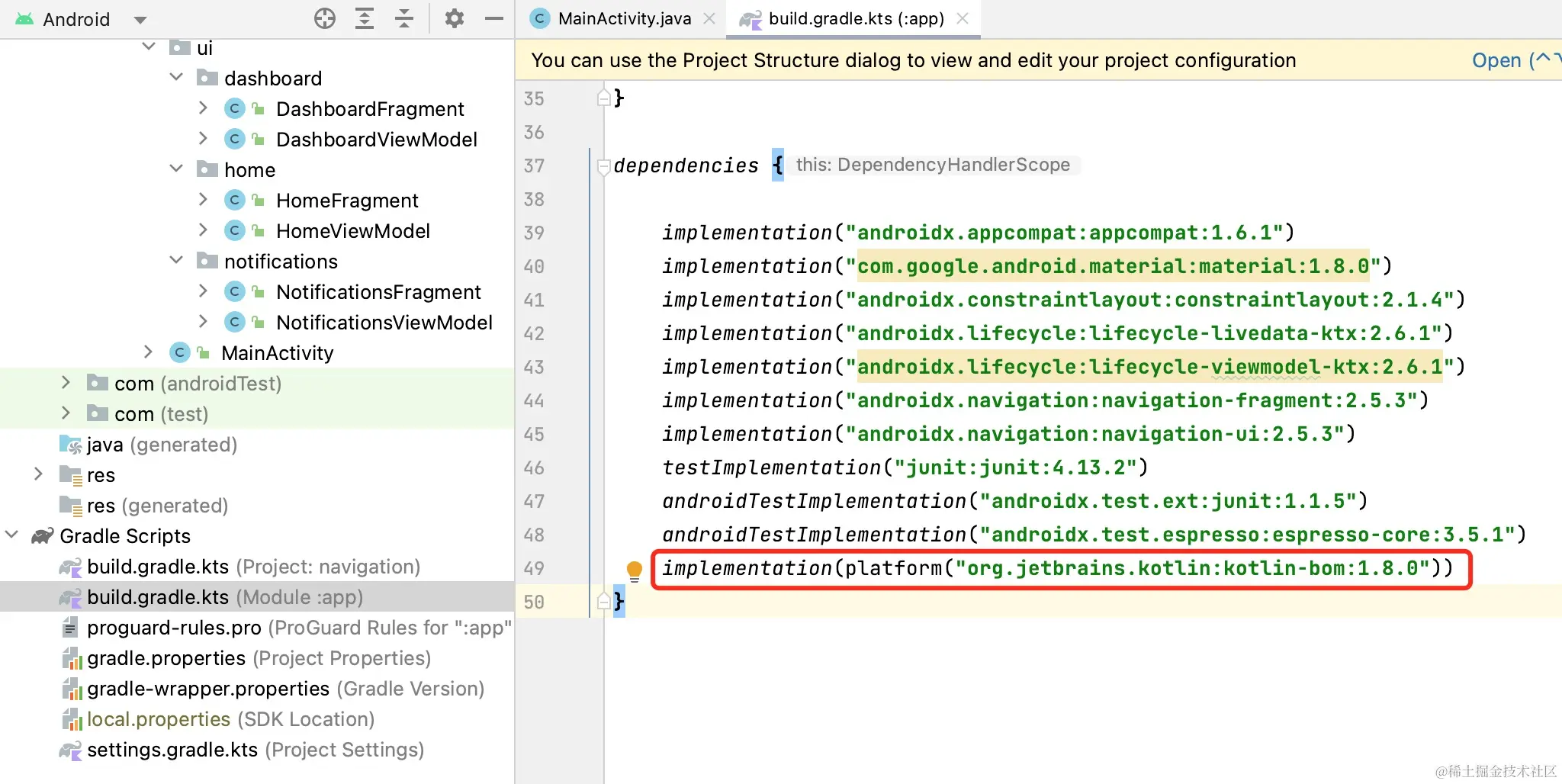
Task: Collapse the ui folder
Action: (149, 47)
